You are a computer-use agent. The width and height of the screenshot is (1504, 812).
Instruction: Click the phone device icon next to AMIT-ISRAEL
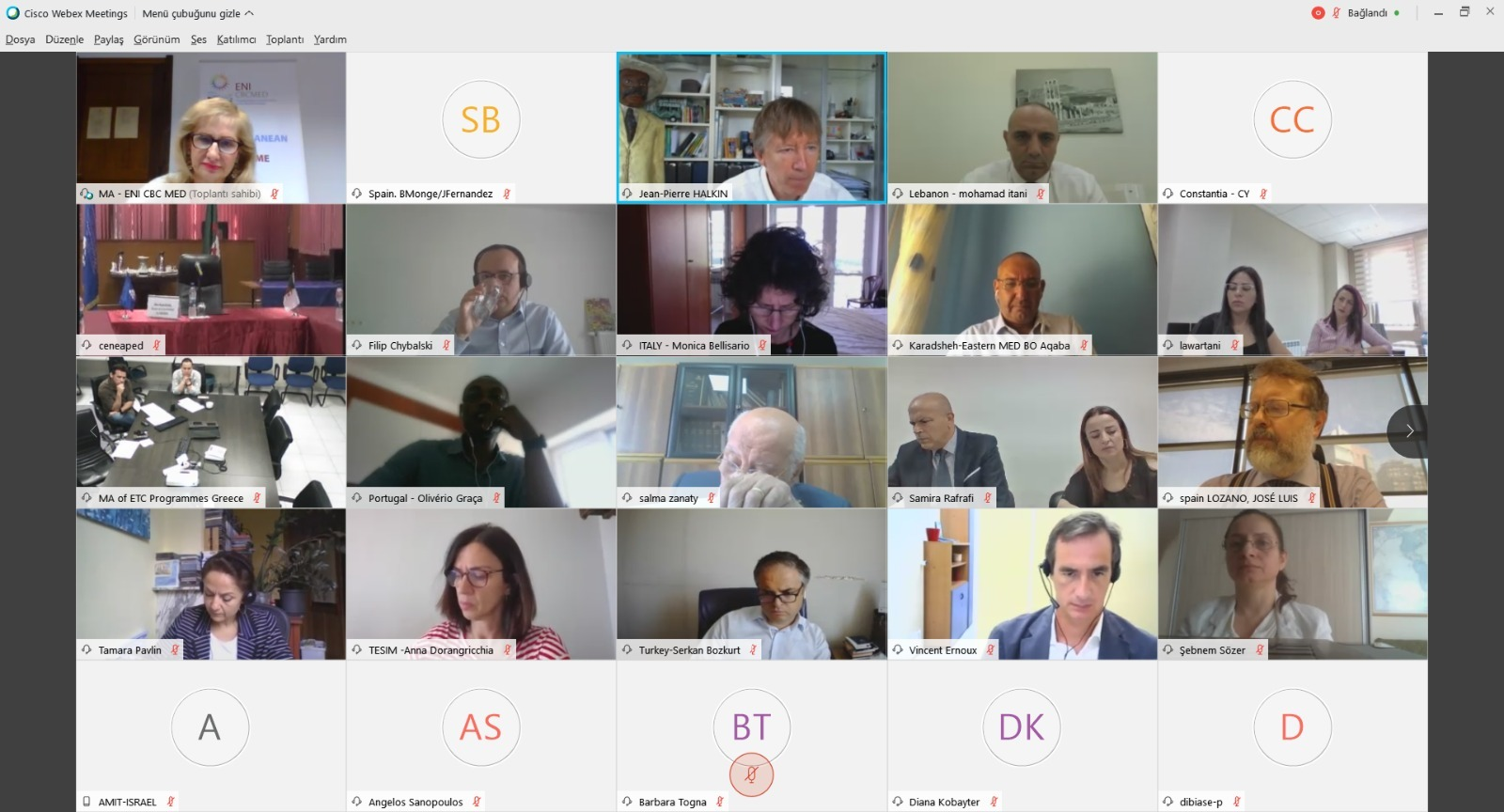(86, 802)
